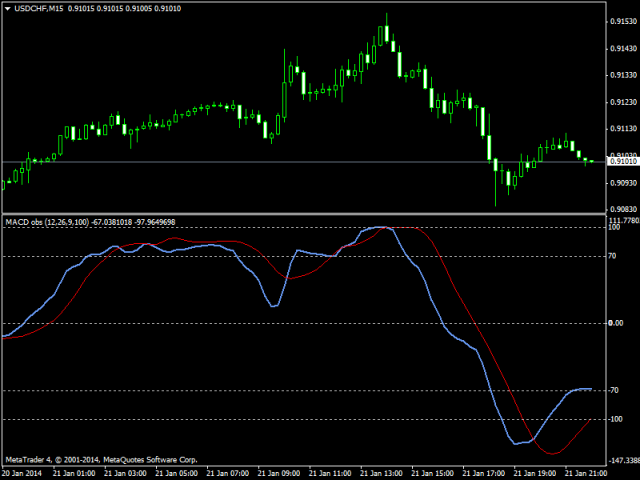Click the 21 Jan 21:00 time label
The height and width of the screenshot is (480, 640).
point(586,473)
